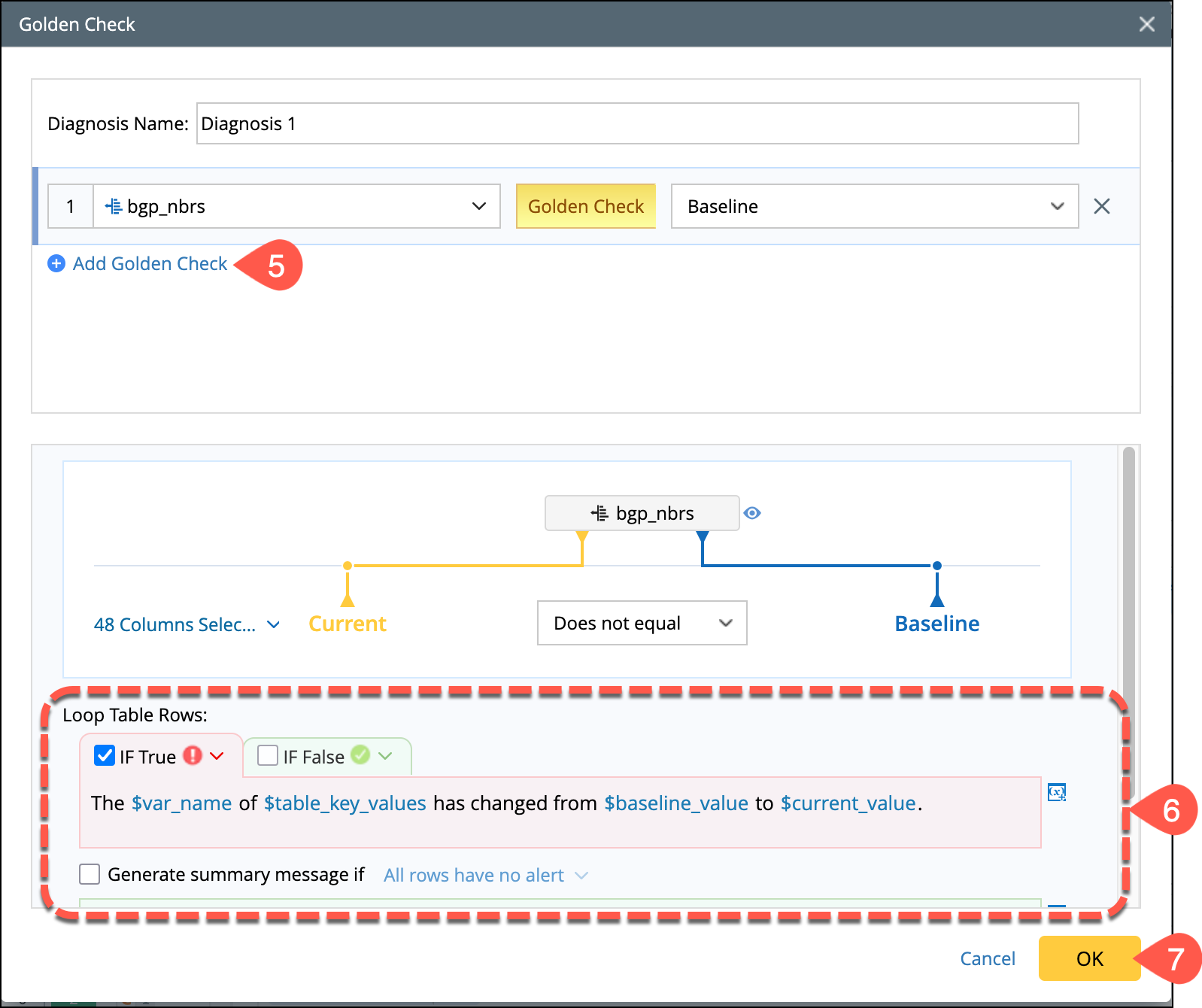Click the Add Golden Check link
This screenshot has height=1008, width=1202.
pyautogui.click(x=150, y=263)
